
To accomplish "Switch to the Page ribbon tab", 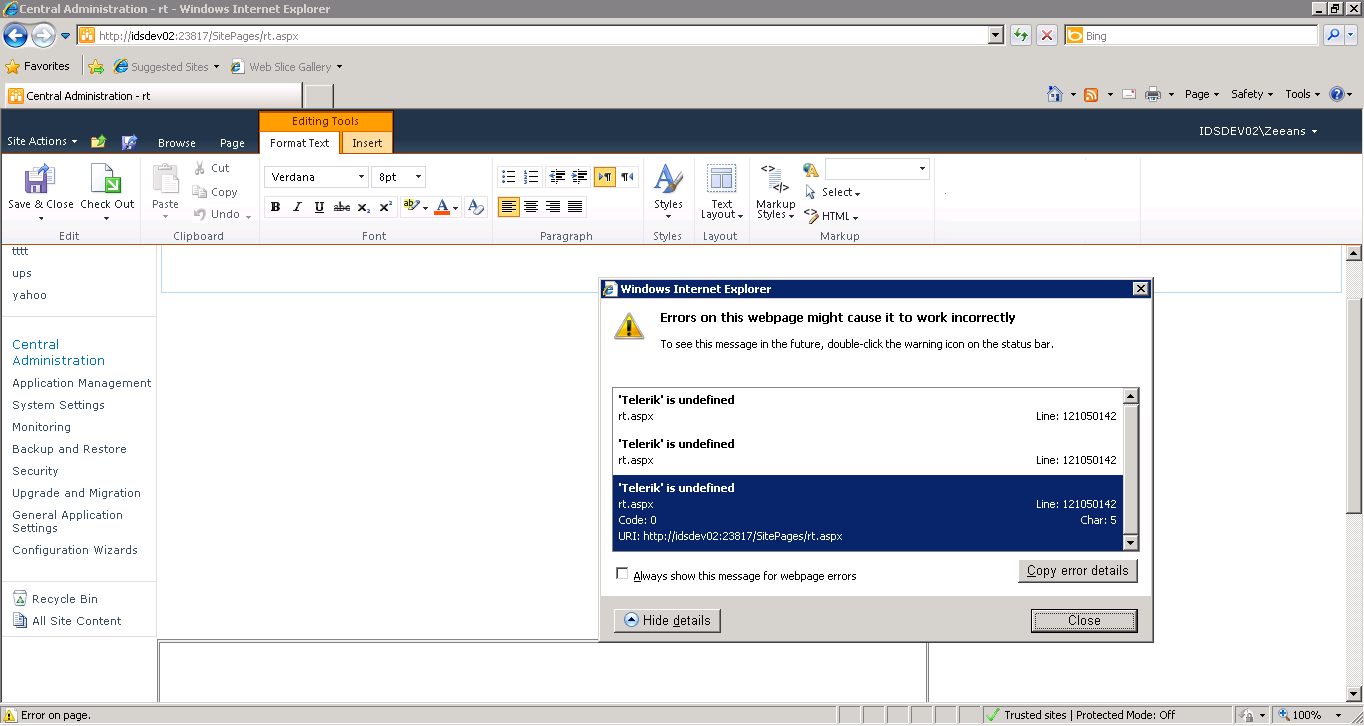I will pos(232,143).
